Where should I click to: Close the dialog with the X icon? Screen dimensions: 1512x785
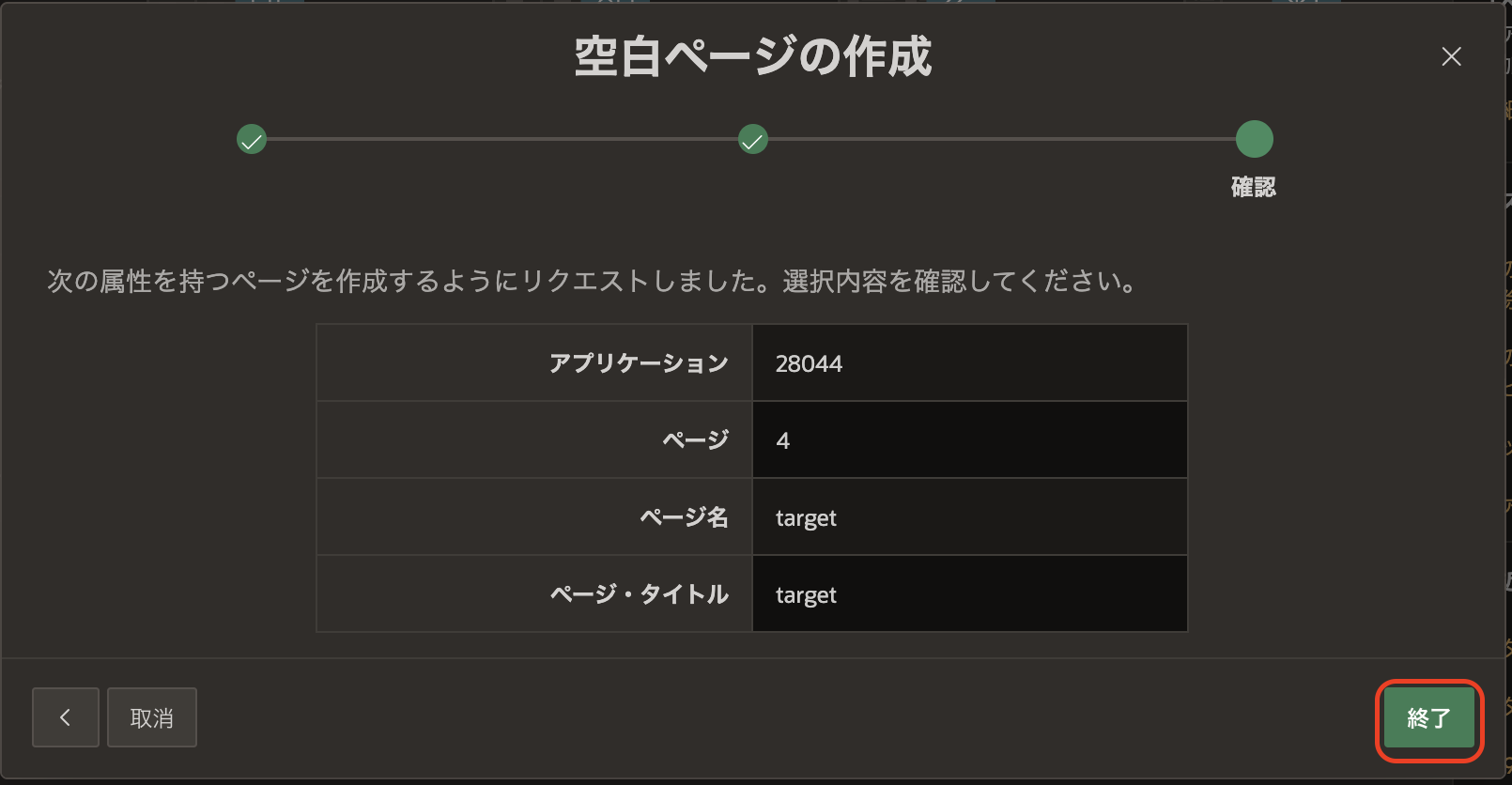click(1451, 56)
